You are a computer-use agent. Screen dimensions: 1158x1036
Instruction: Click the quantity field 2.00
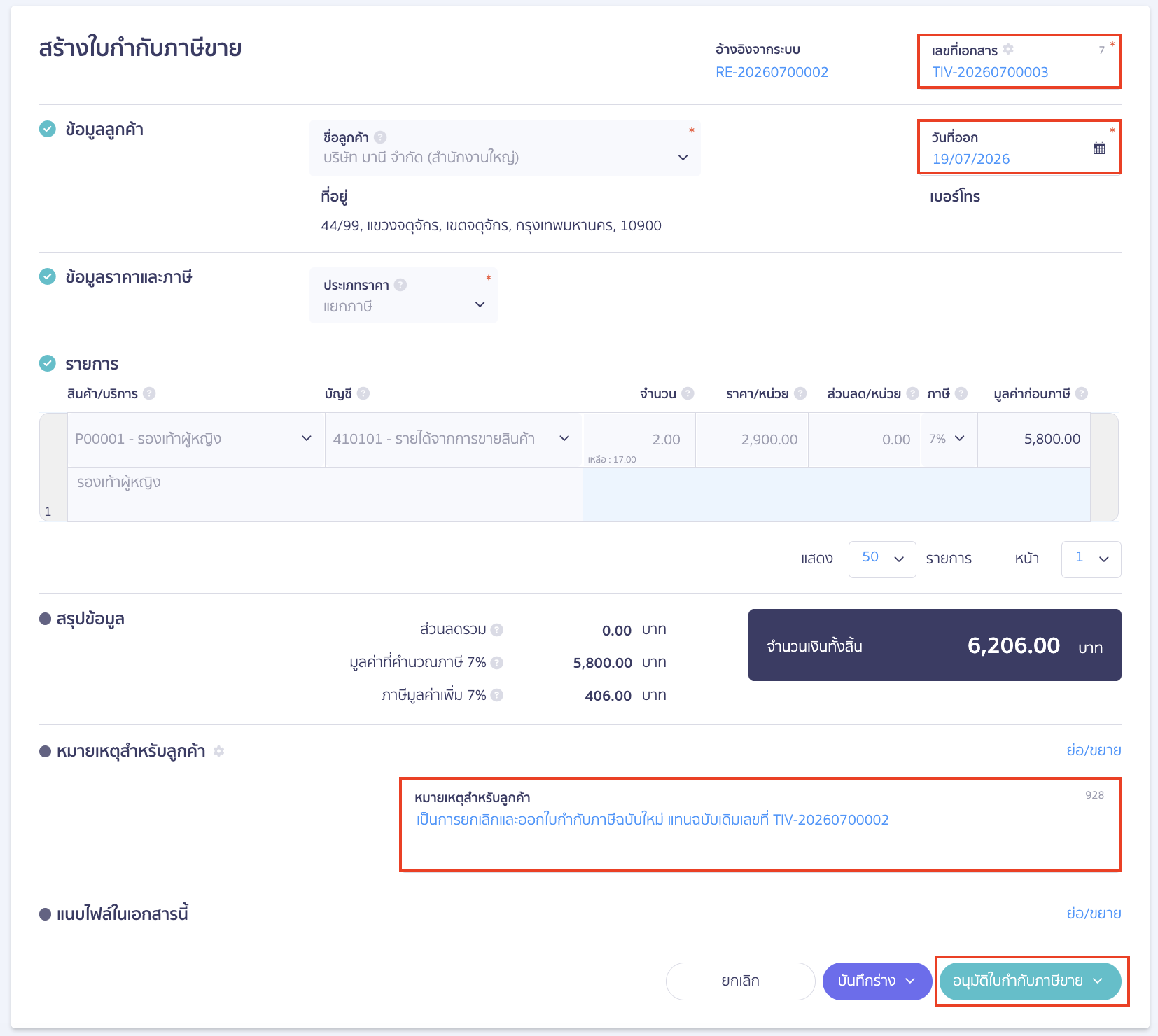click(x=639, y=439)
